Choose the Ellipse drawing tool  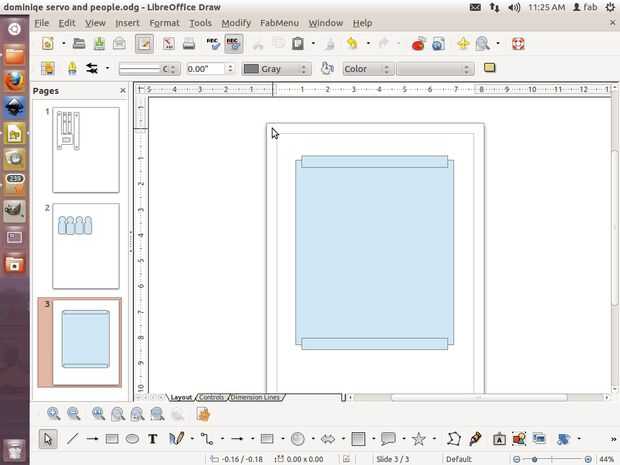click(132, 439)
